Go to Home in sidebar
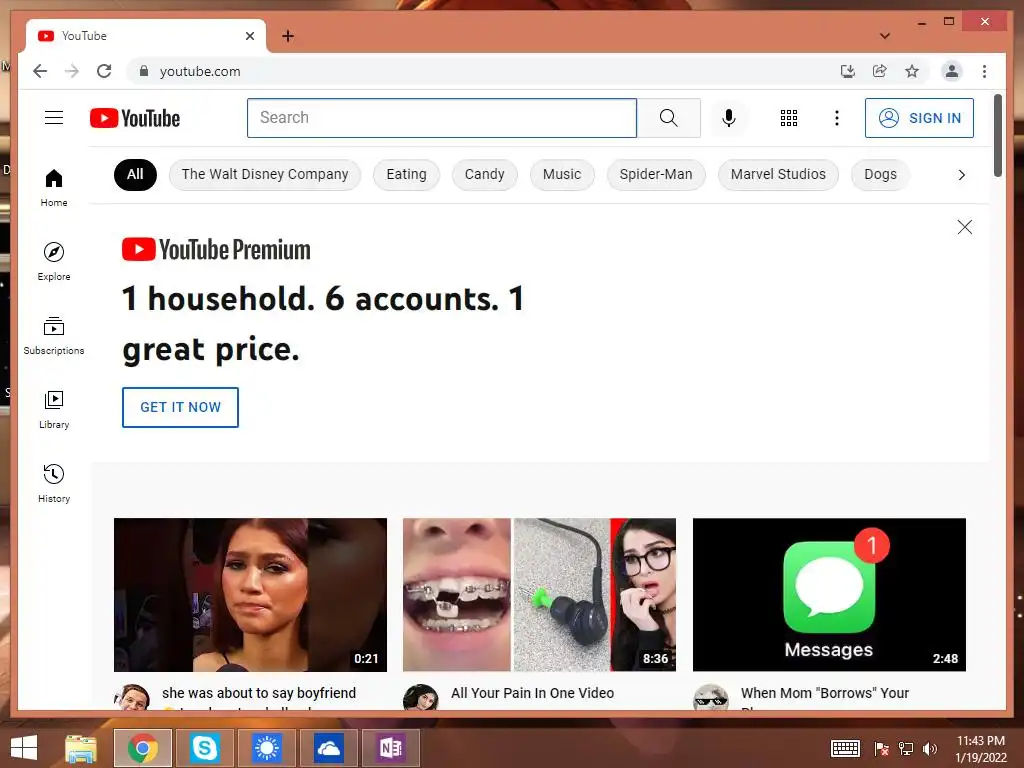 pos(54,188)
